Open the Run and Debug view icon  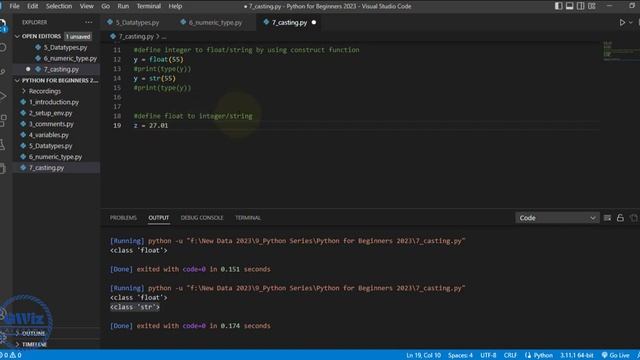3,96
